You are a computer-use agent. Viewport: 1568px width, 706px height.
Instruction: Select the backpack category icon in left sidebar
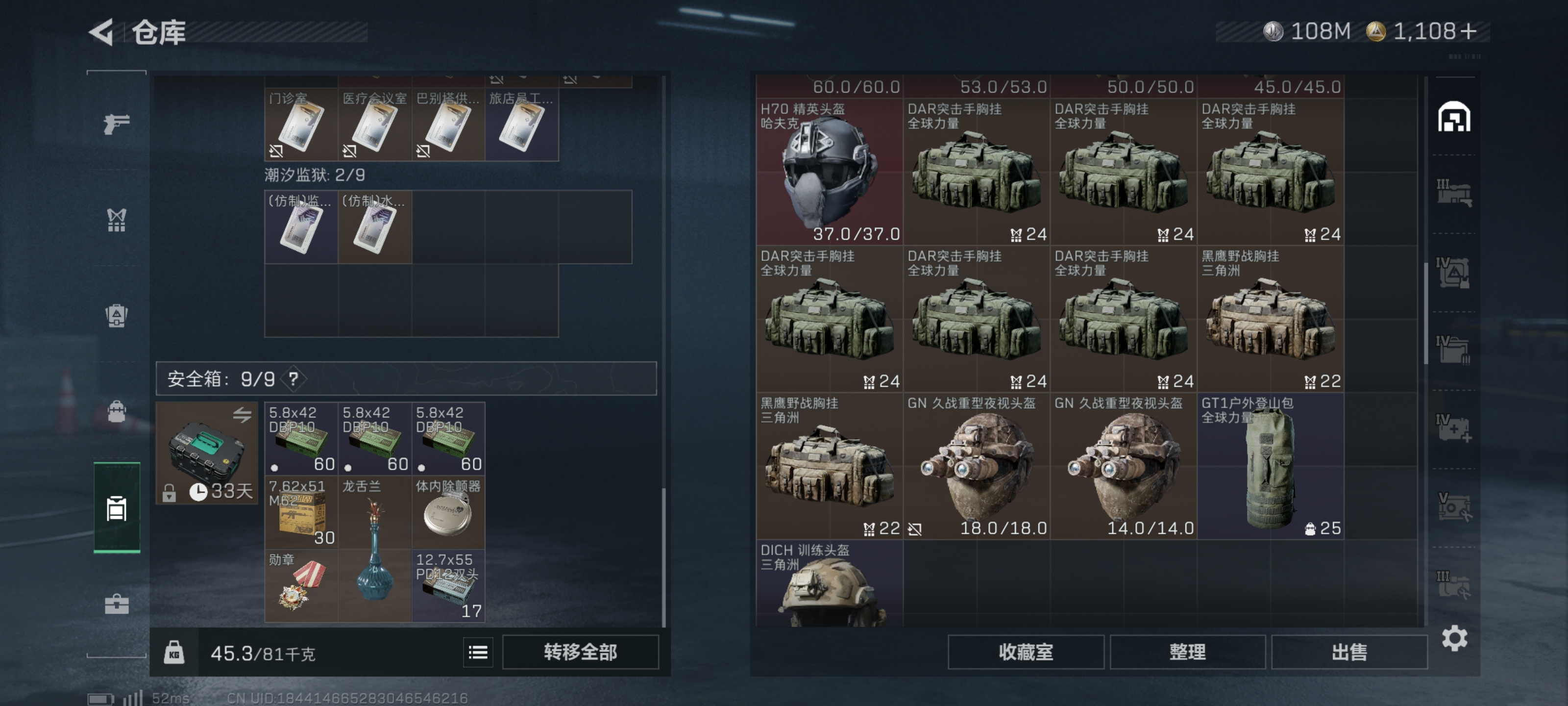116,316
